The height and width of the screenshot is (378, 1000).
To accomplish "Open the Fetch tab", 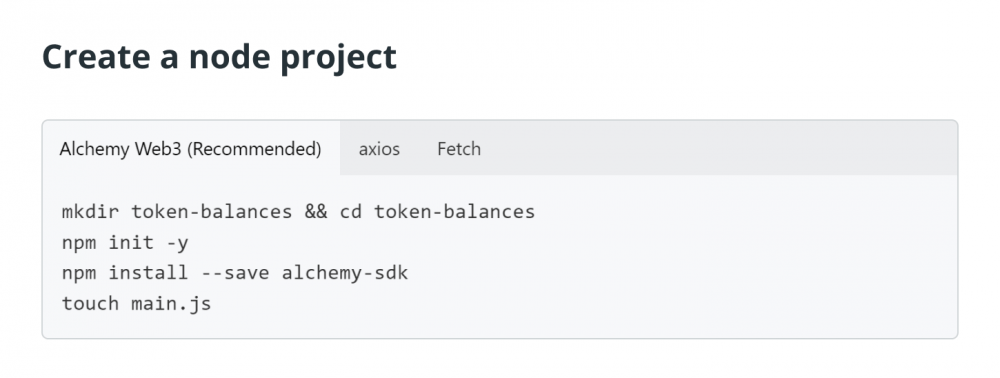I will (x=459, y=149).
